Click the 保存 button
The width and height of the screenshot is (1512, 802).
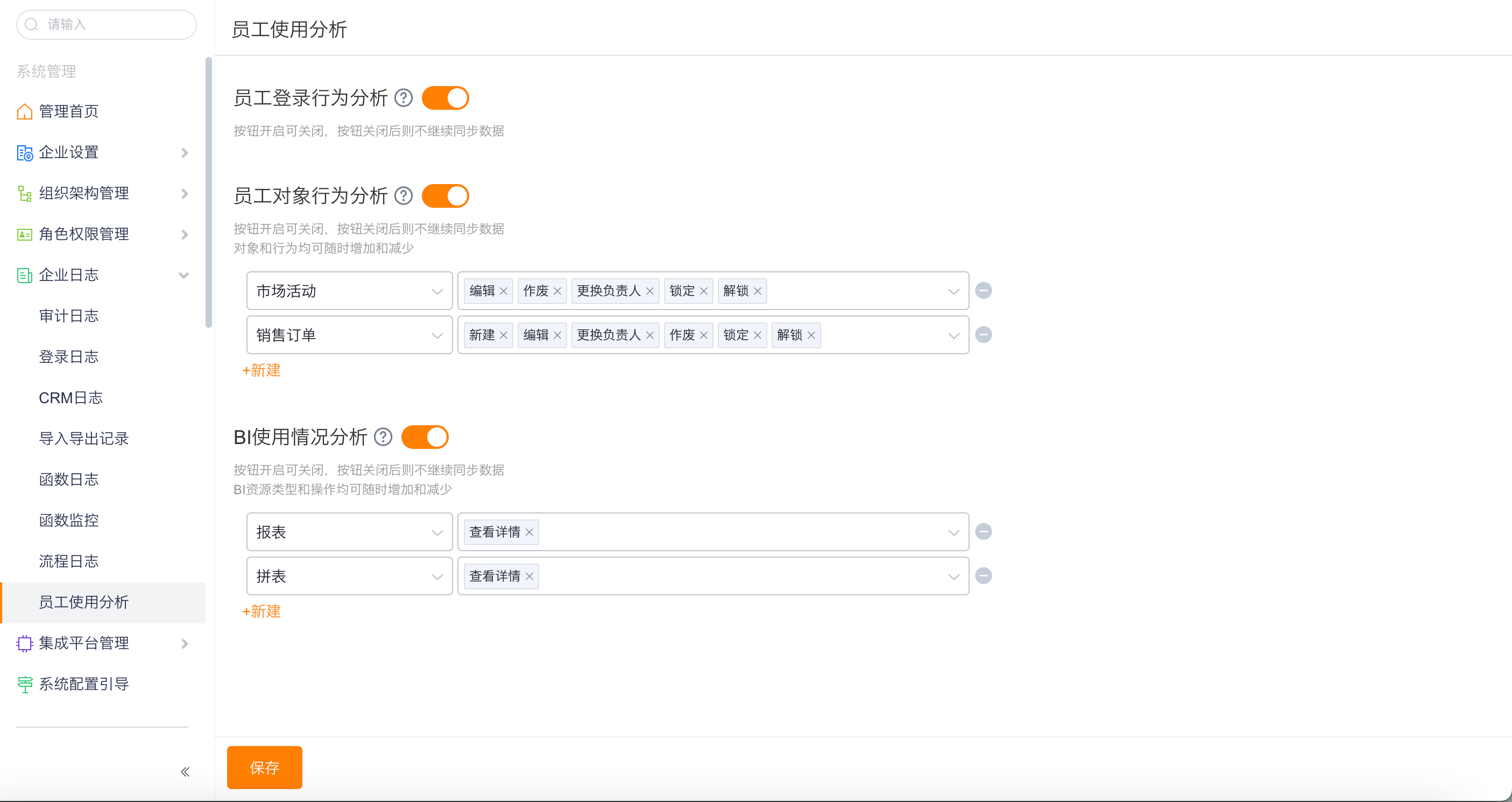coord(264,767)
